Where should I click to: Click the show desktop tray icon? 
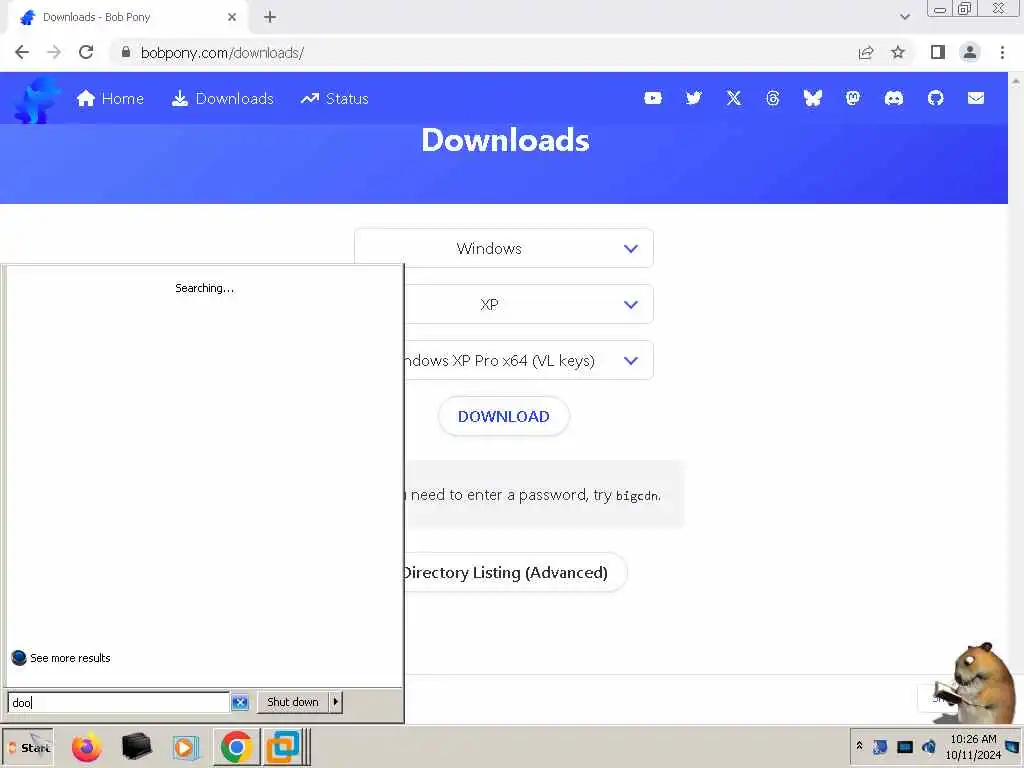(1013, 746)
